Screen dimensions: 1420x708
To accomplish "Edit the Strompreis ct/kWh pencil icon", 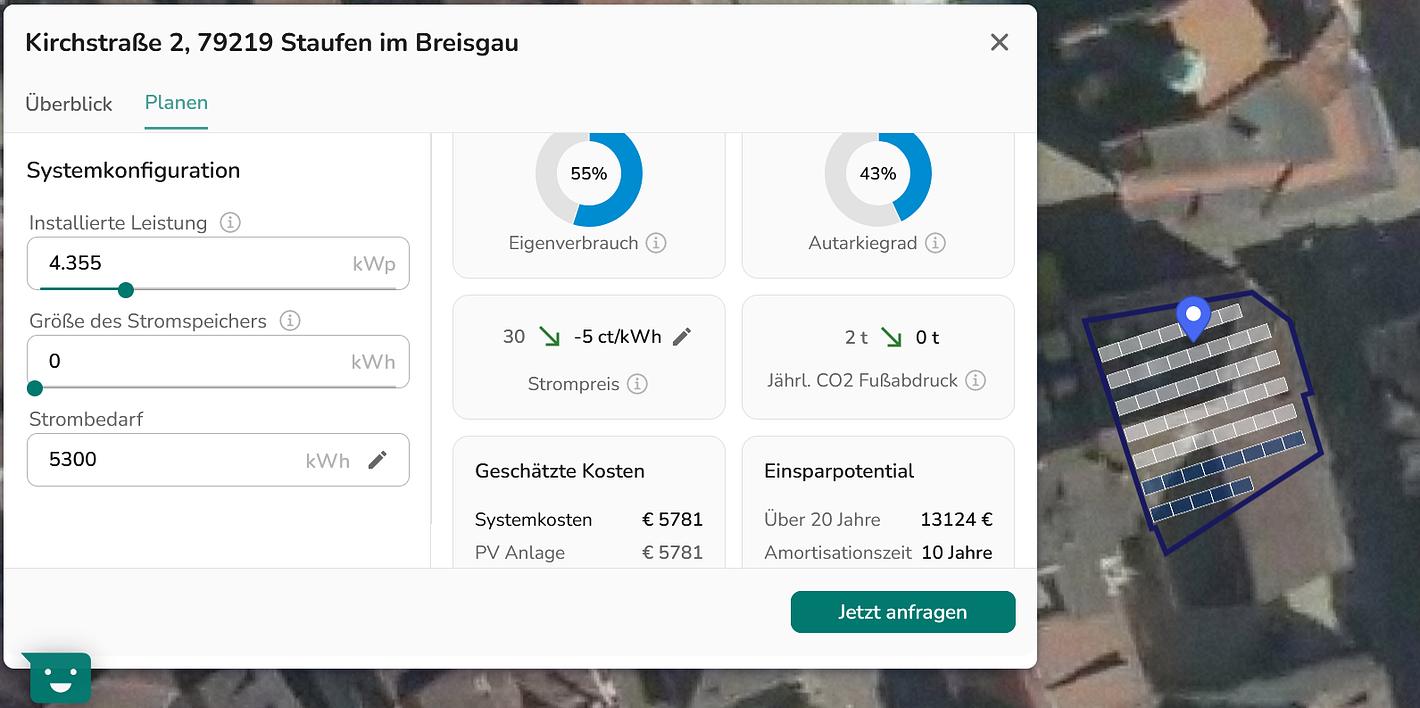I will [x=682, y=337].
